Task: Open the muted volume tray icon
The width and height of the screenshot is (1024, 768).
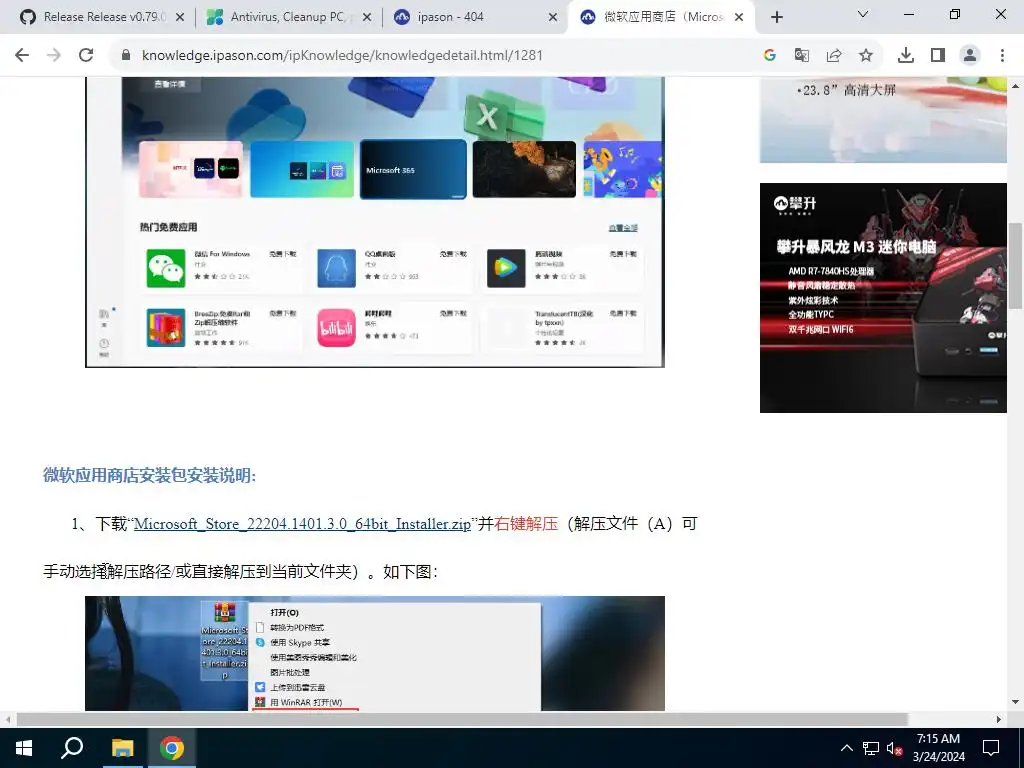Action: (x=895, y=748)
